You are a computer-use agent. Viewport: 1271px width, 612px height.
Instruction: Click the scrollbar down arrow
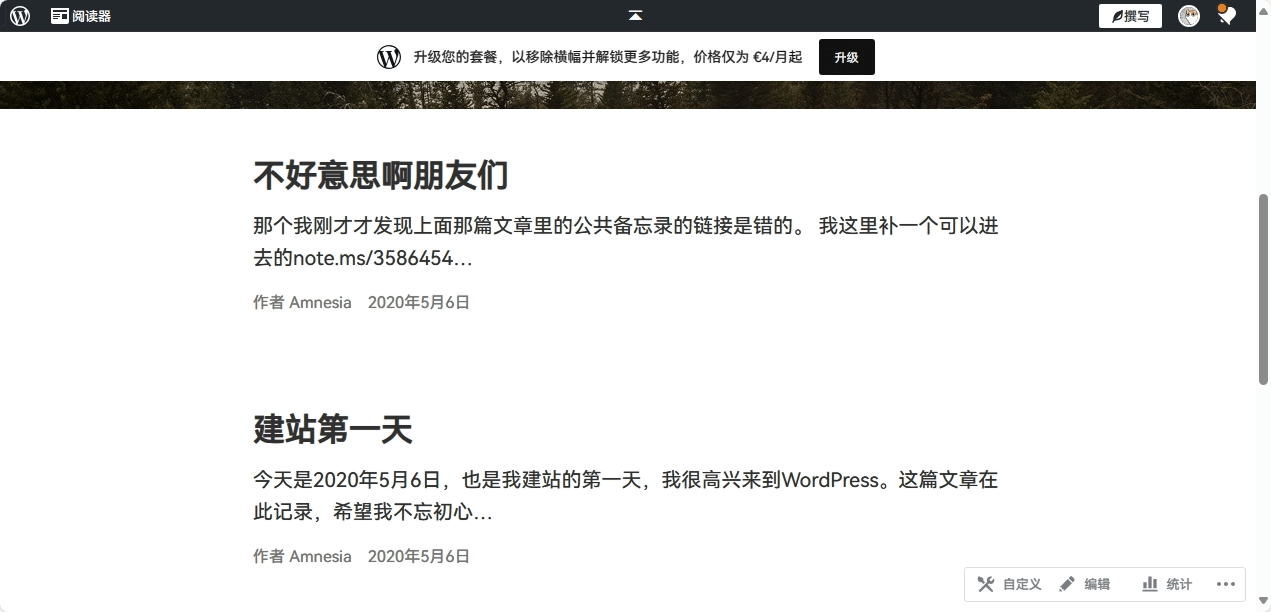pyautogui.click(x=1263, y=602)
